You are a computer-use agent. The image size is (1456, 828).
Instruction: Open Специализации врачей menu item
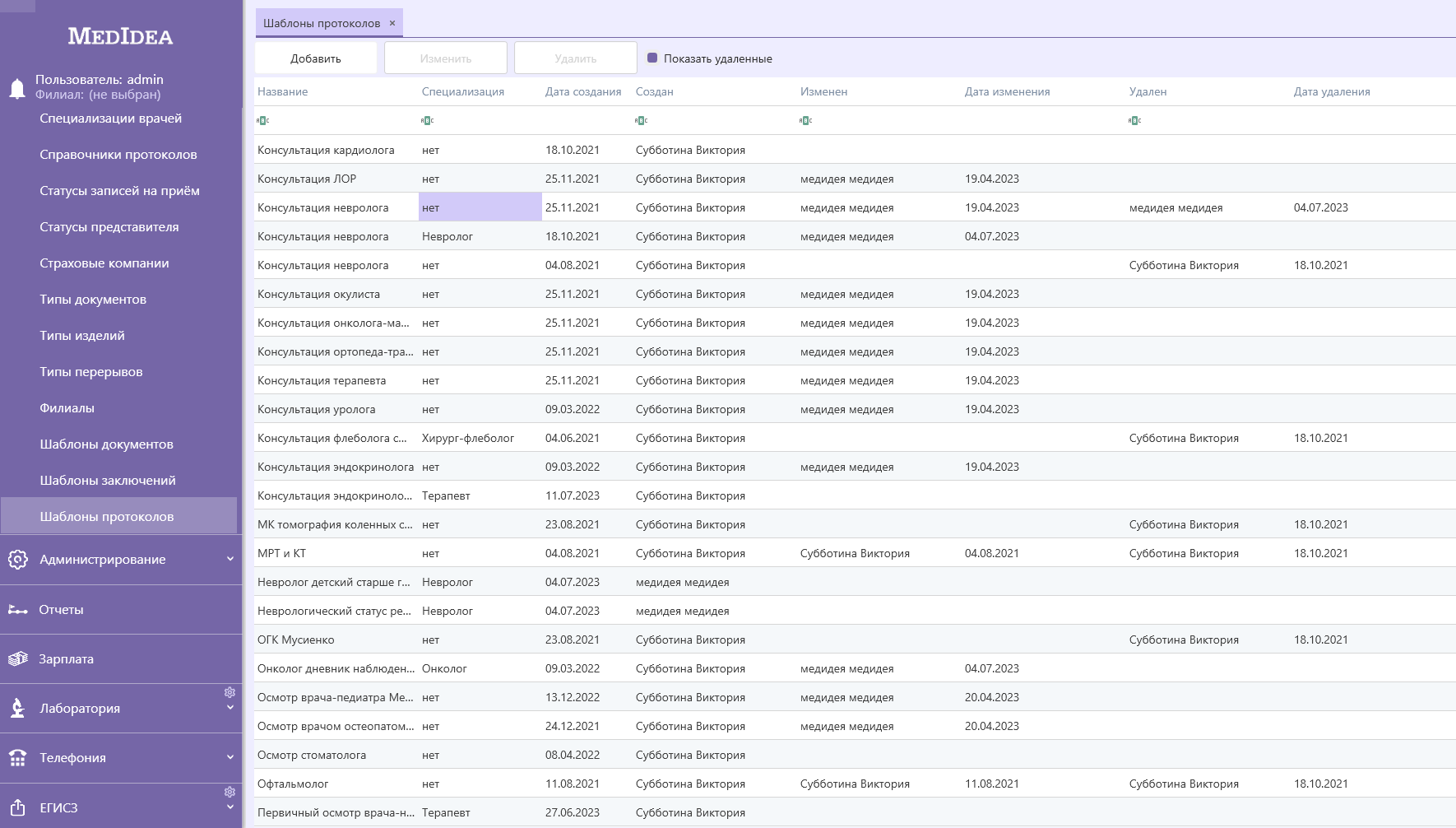click(111, 119)
